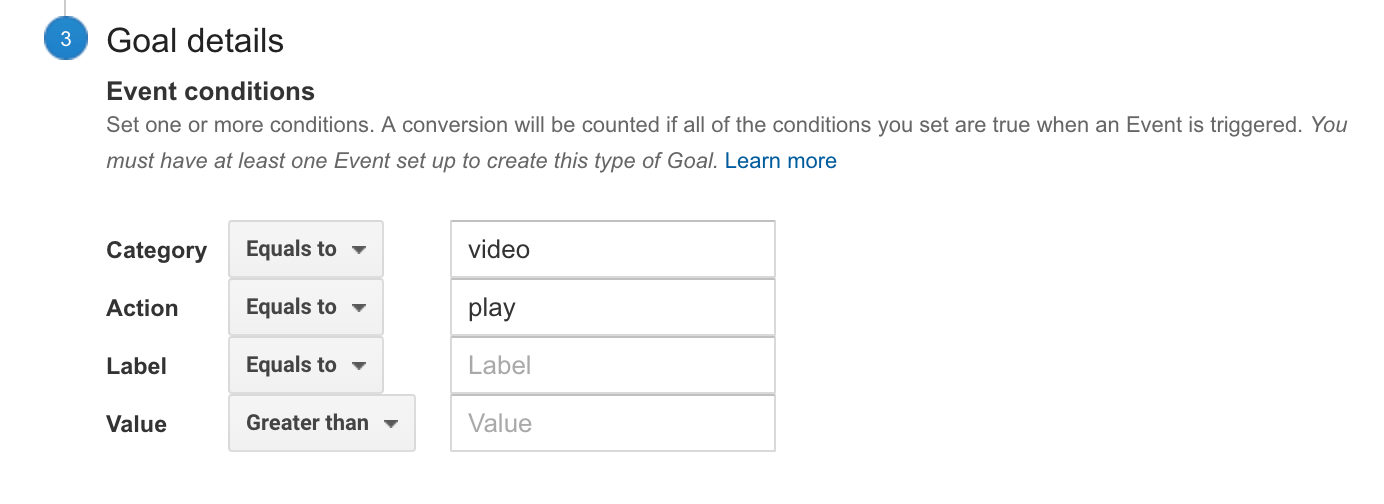1384x504 pixels.
Task: Click the bold Value row label
Action: click(136, 425)
